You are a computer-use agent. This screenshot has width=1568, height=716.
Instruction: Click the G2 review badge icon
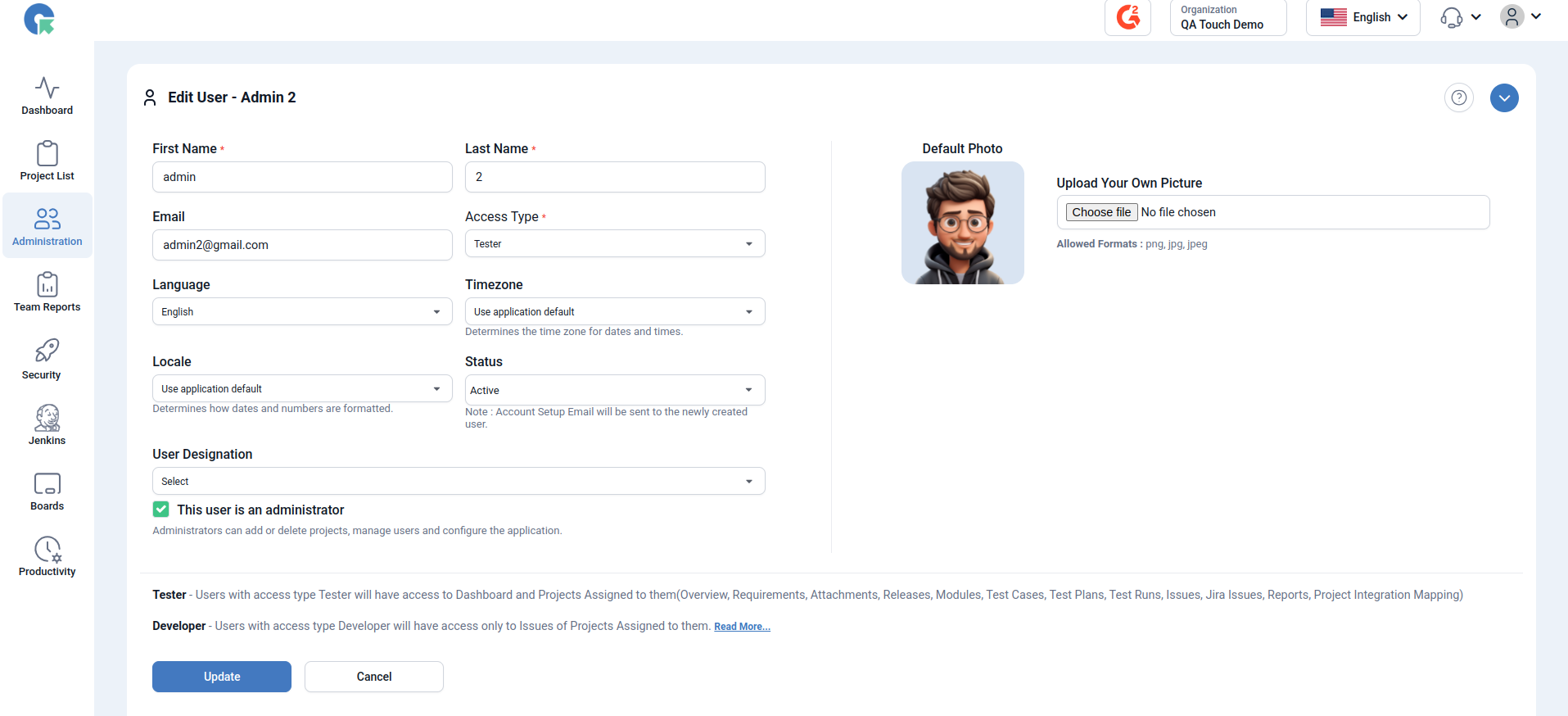1127,17
